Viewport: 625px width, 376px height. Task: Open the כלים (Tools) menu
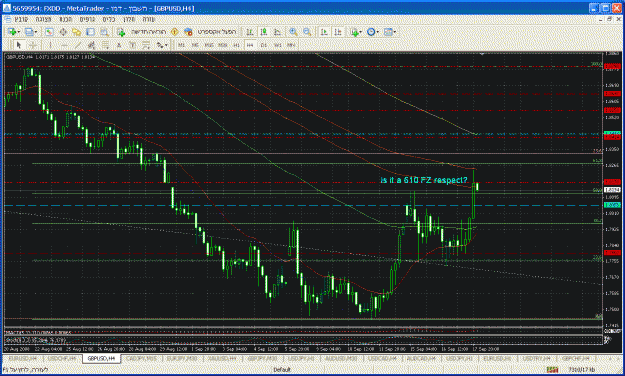[x=109, y=19]
